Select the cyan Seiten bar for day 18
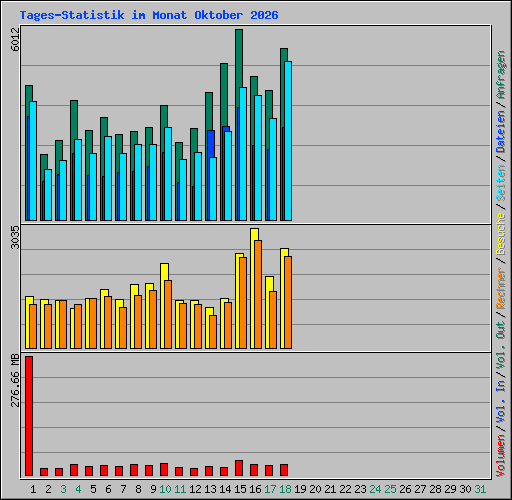Image resolution: width=512 pixels, height=500 pixels. (288, 141)
